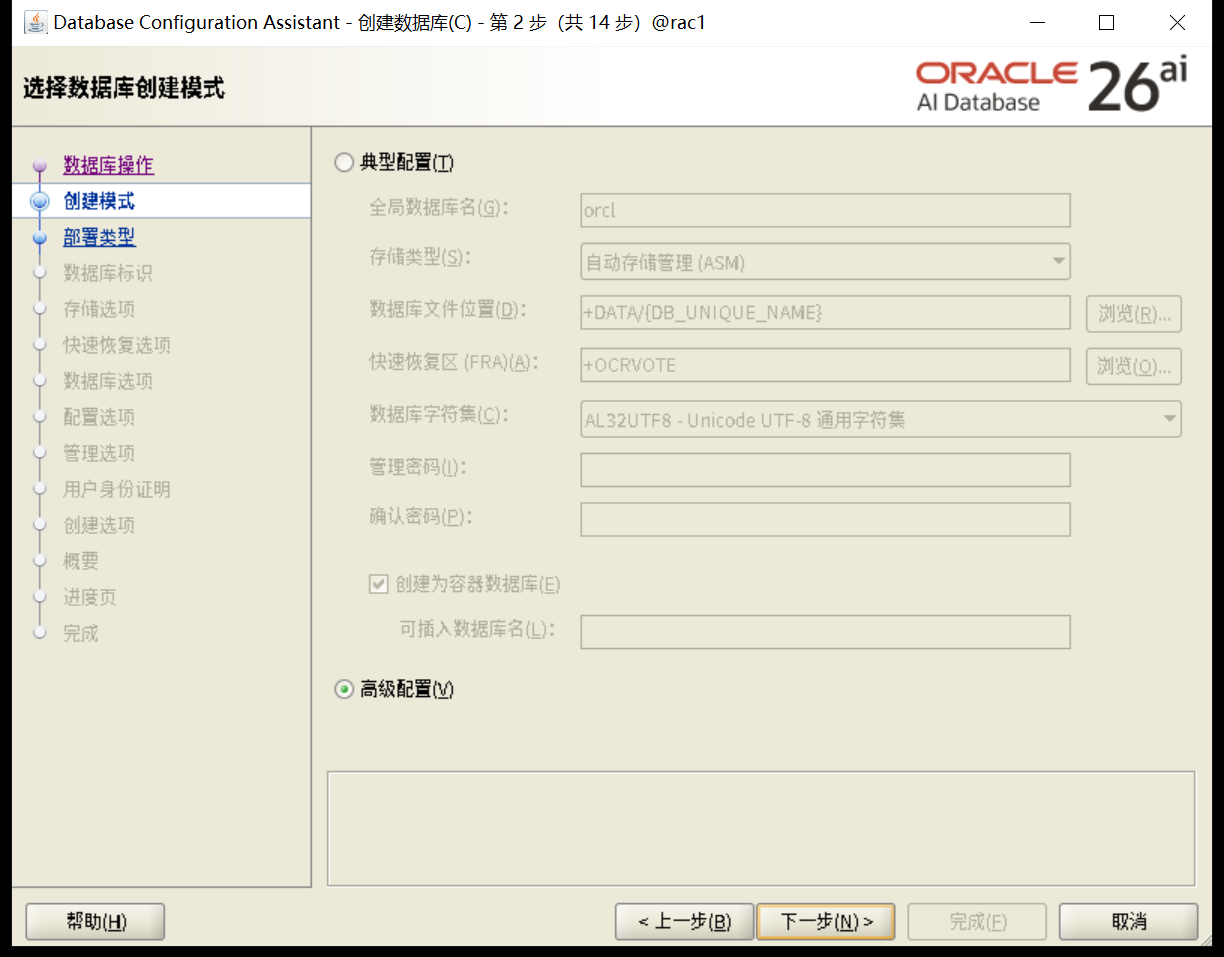This screenshot has height=957, width=1224.
Task: Go back with the 上一步(B) button
Action: pos(684,921)
